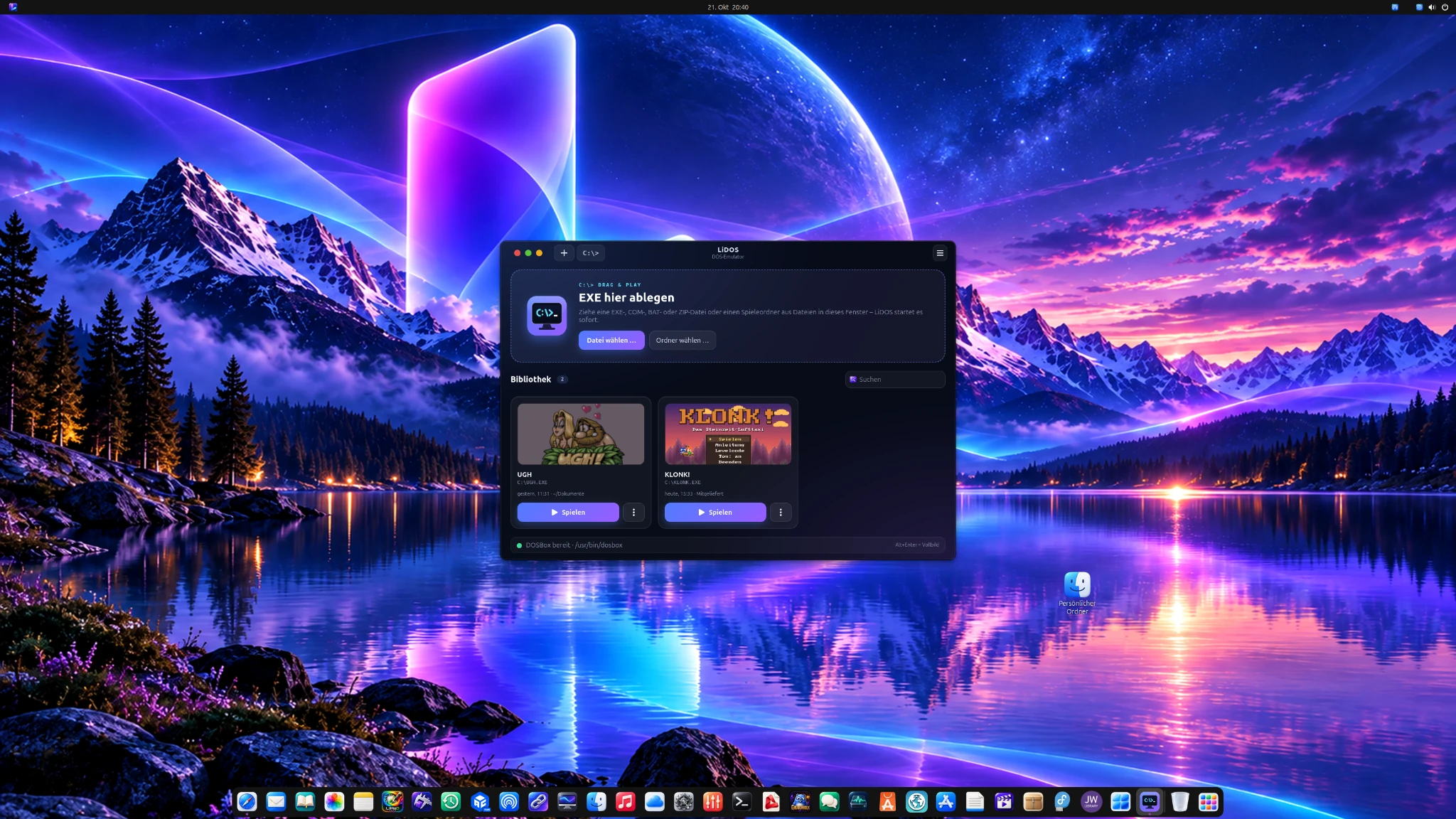The image size is (1456, 819).
Task: Open the three-dot options menu for UGH
Action: click(633, 513)
